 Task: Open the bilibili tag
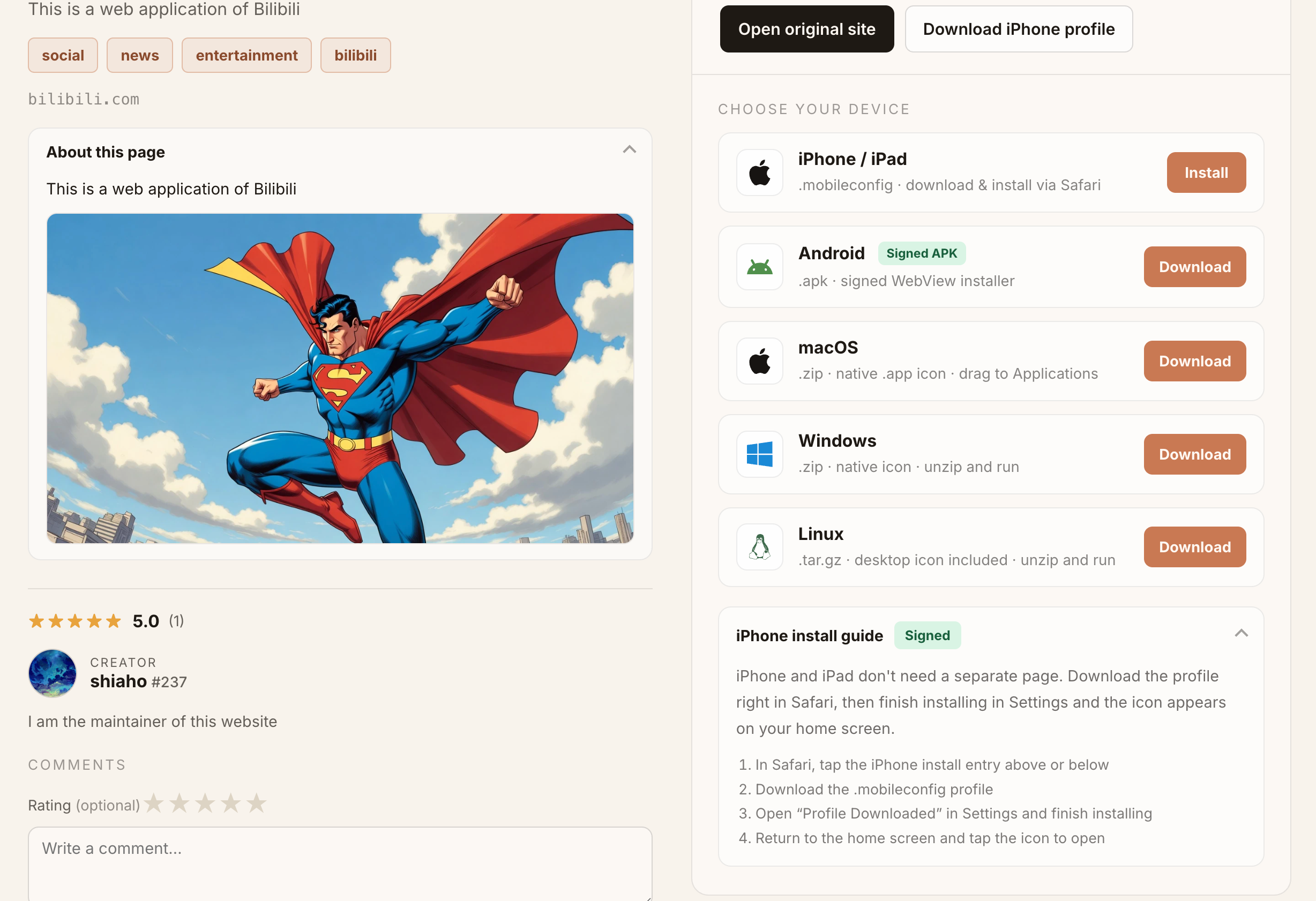(356, 56)
